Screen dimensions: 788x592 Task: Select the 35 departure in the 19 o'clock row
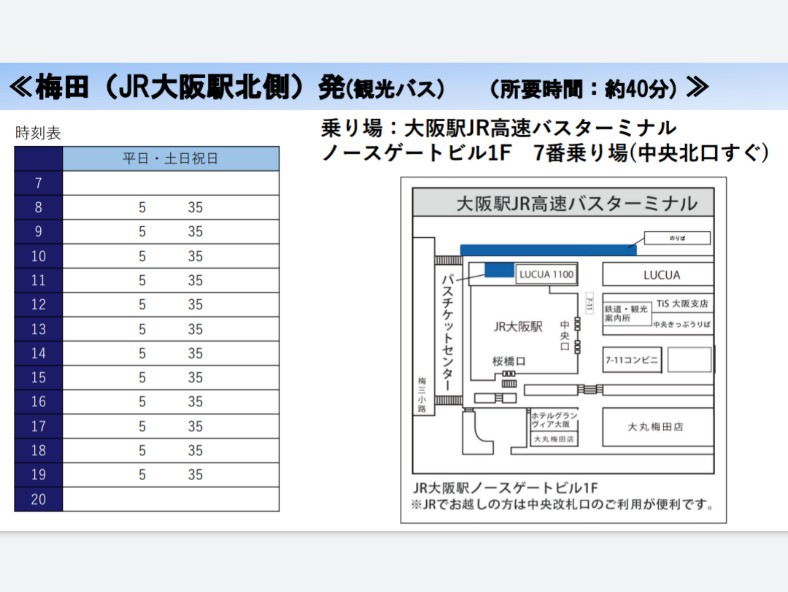click(195, 474)
